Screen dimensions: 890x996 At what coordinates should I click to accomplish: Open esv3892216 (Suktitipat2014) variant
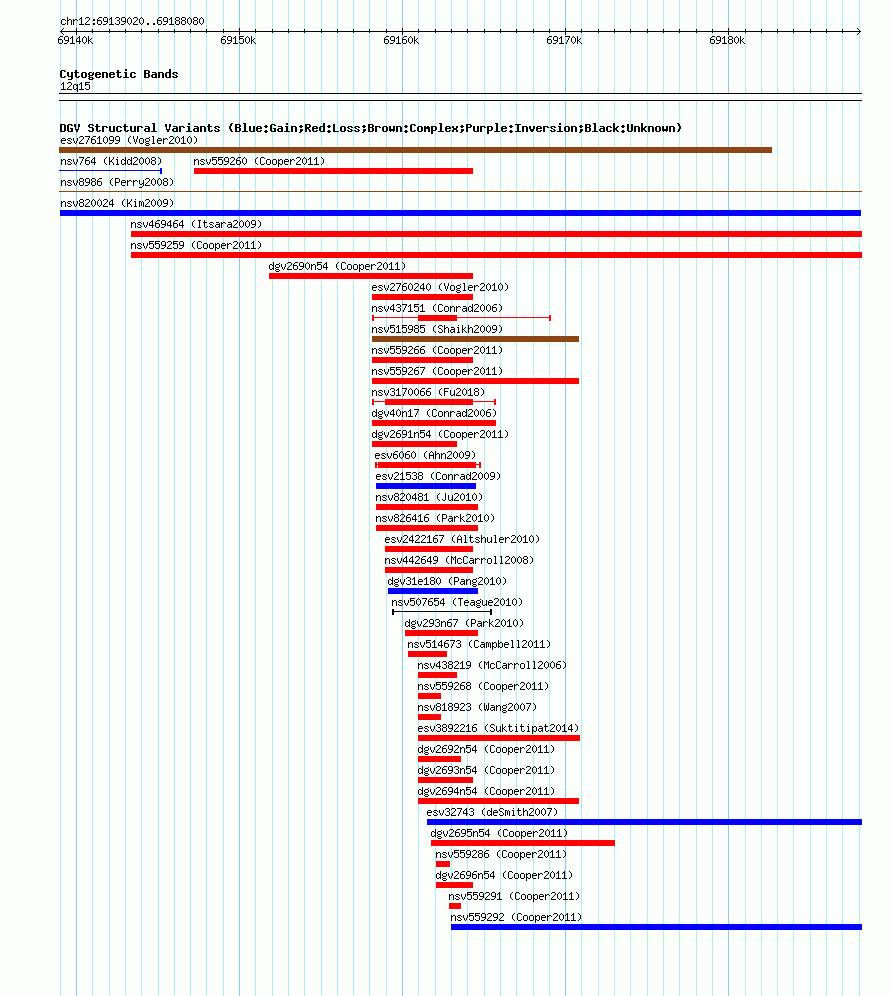pyautogui.click(x=498, y=727)
